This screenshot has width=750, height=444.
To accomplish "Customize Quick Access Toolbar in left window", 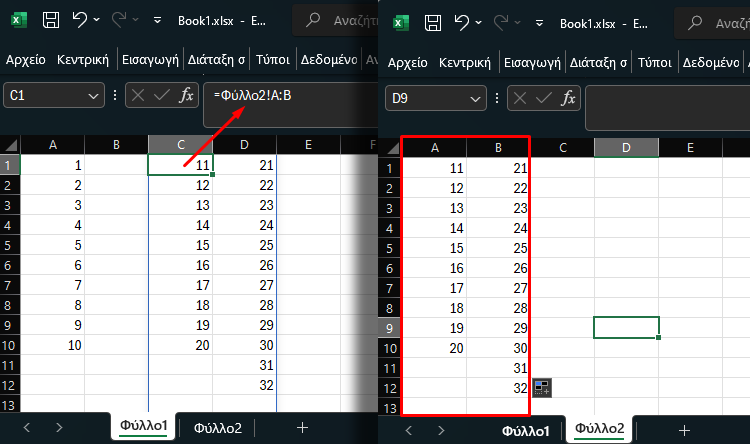I will (x=157, y=20).
